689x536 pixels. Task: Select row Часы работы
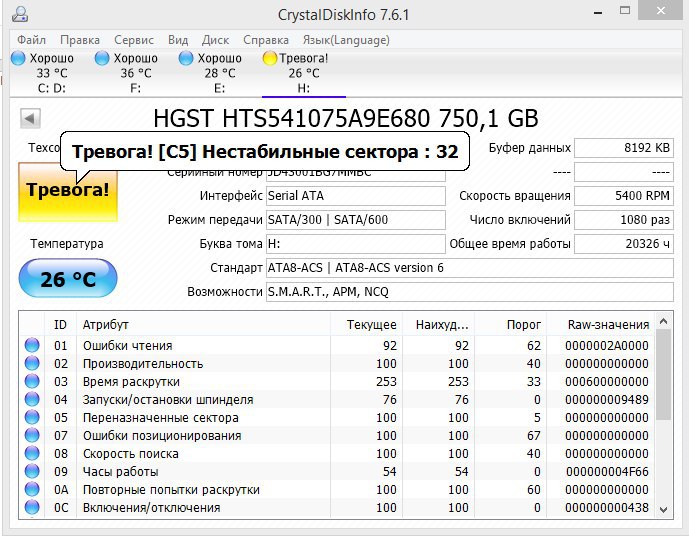click(337, 472)
